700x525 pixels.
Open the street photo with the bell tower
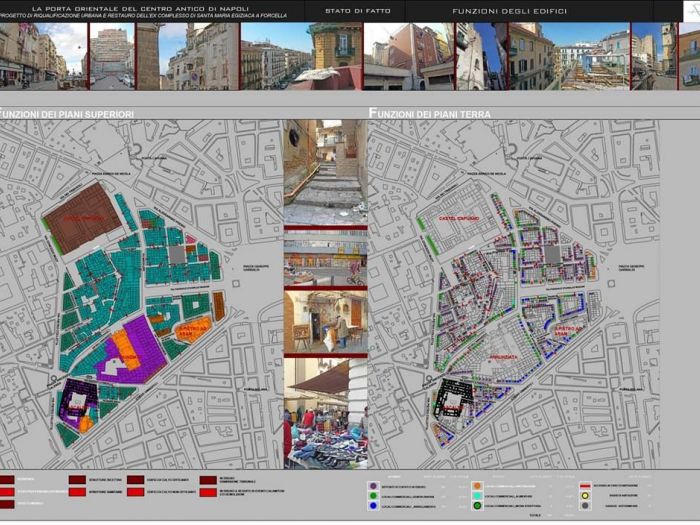tap(654, 56)
